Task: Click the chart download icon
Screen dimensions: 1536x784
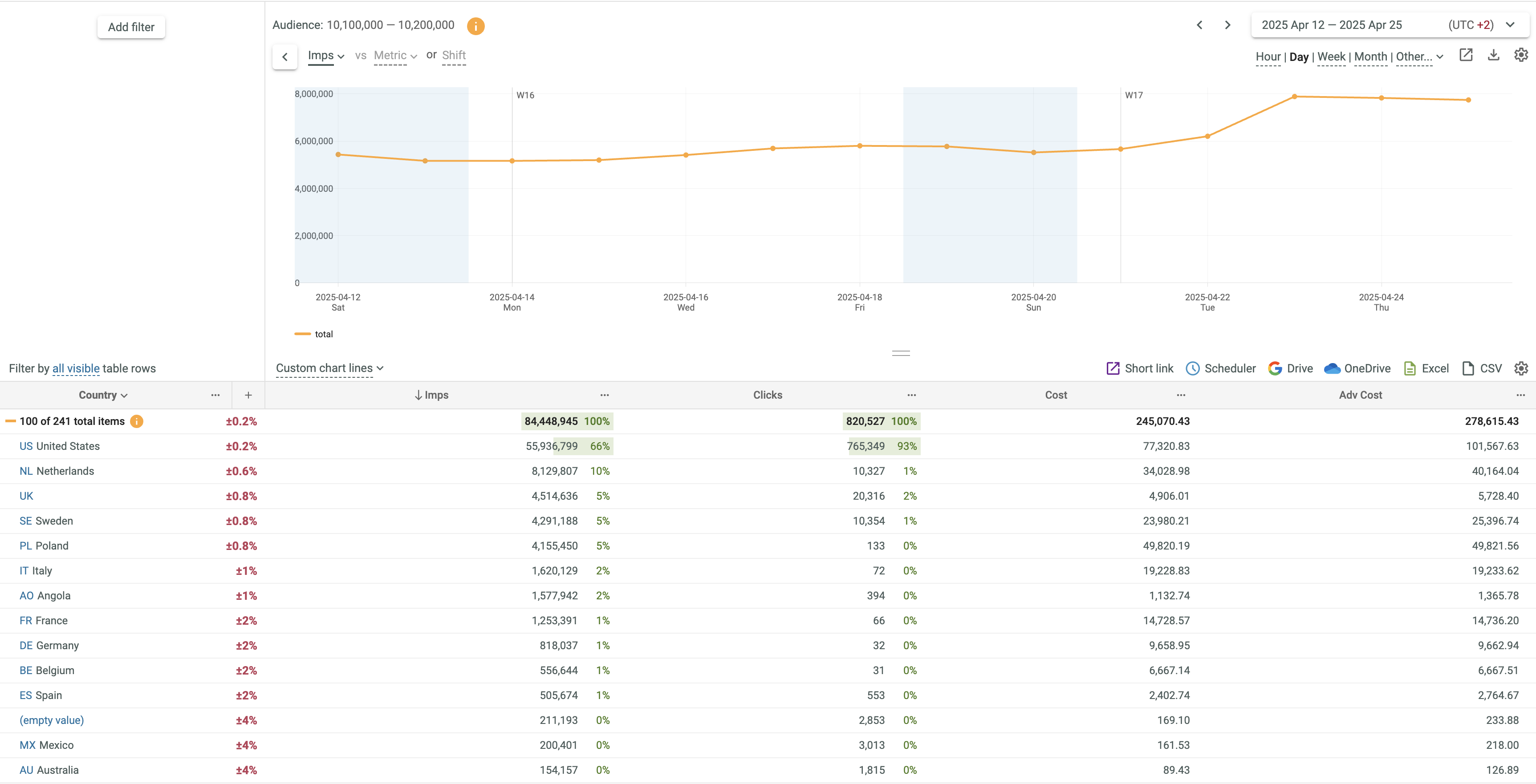Action: 1493,56
